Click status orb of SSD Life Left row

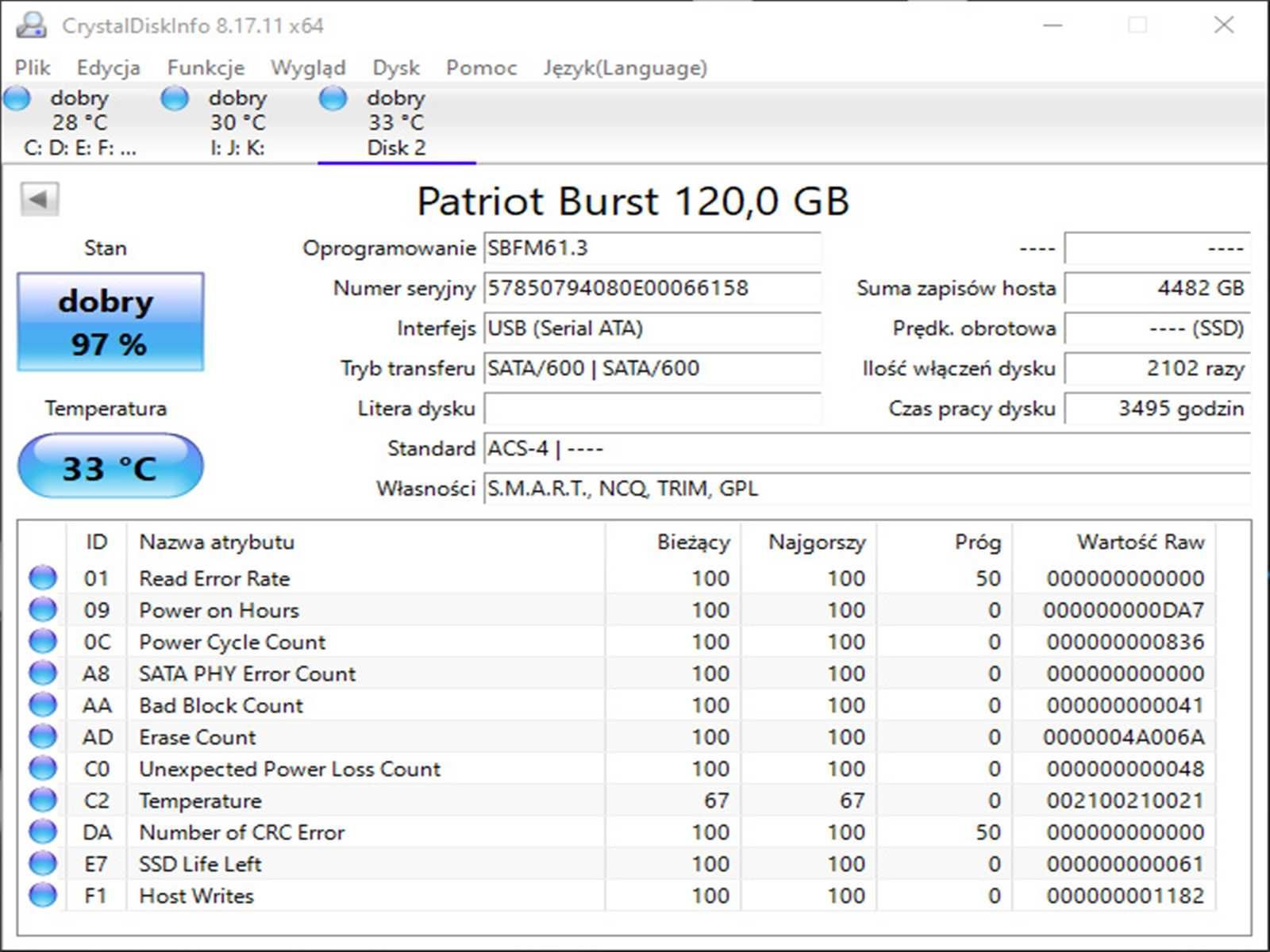[x=43, y=863]
